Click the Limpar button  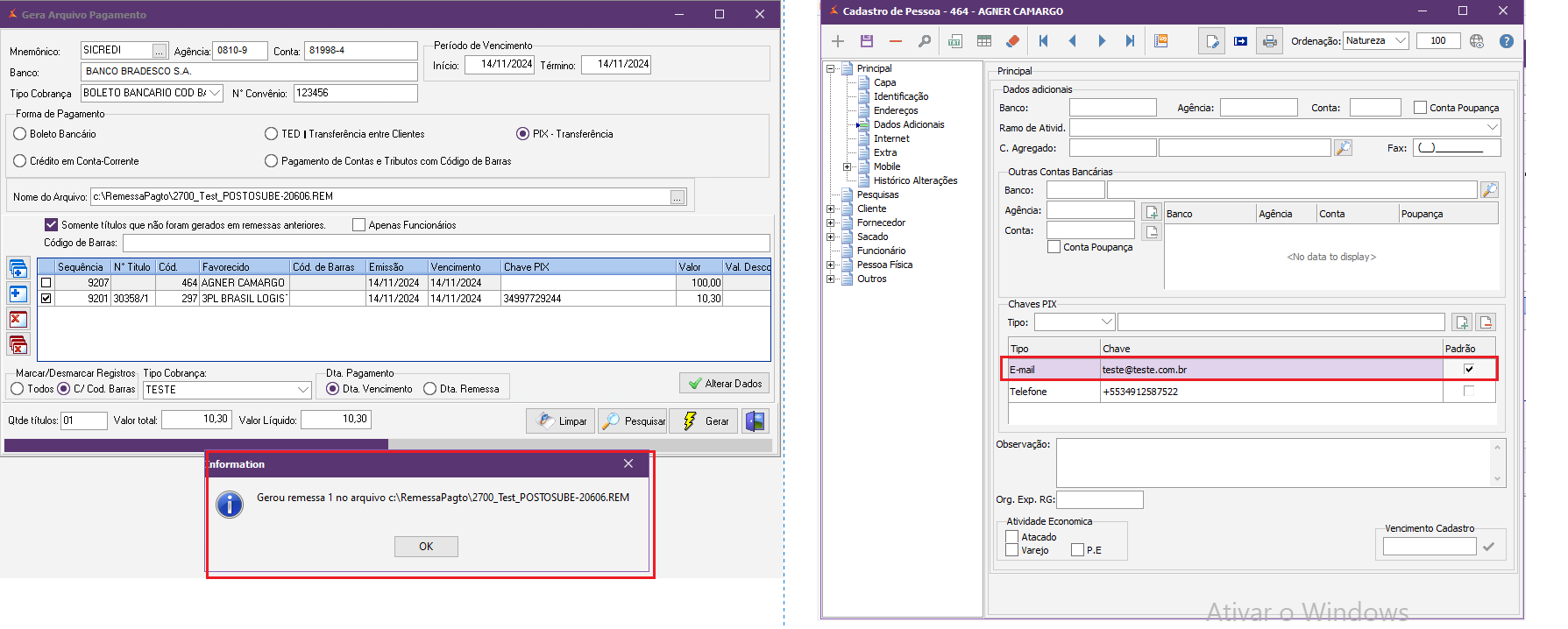pyautogui.click(x=560, y=421)
